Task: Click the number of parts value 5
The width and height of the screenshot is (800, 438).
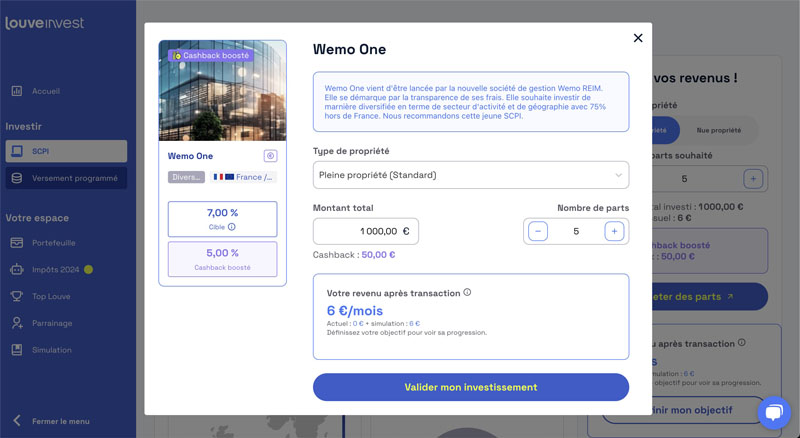Action: click(x=576, y=231)
